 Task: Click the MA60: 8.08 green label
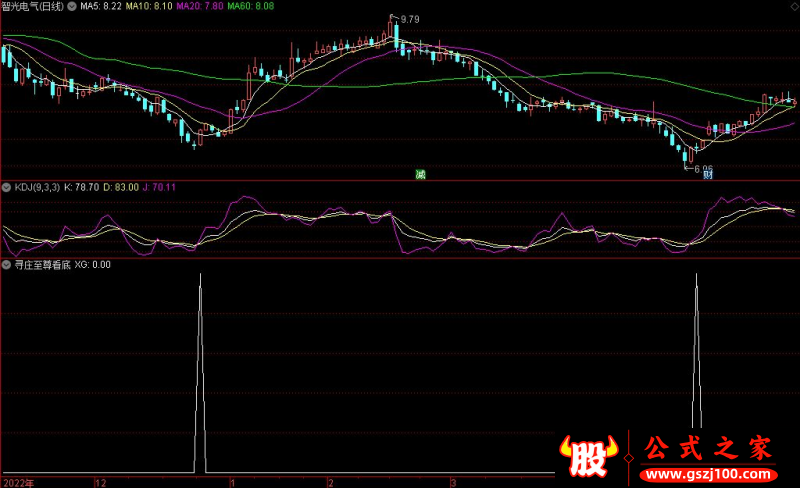pos(251,6)
